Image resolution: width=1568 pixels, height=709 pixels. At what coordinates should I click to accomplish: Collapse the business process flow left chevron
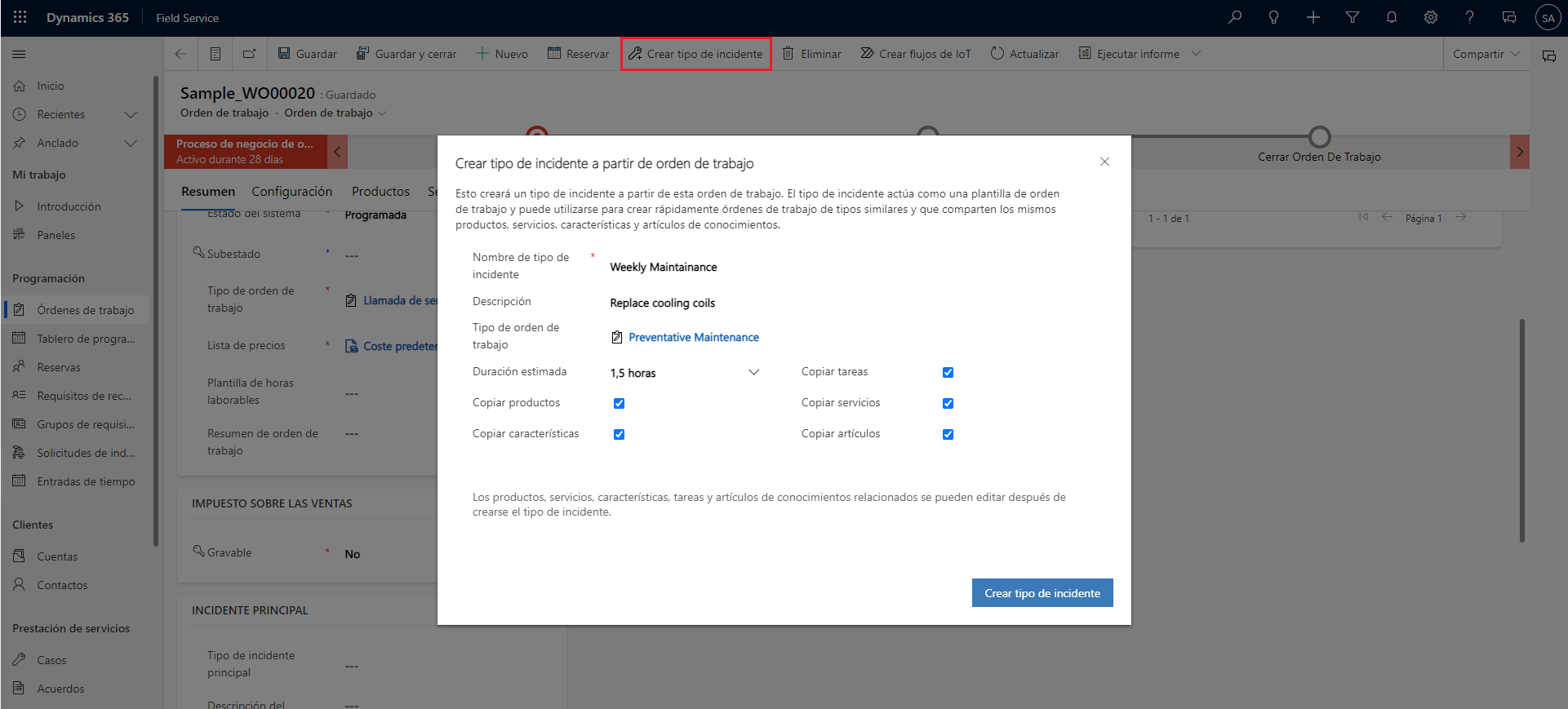(337, 152)
